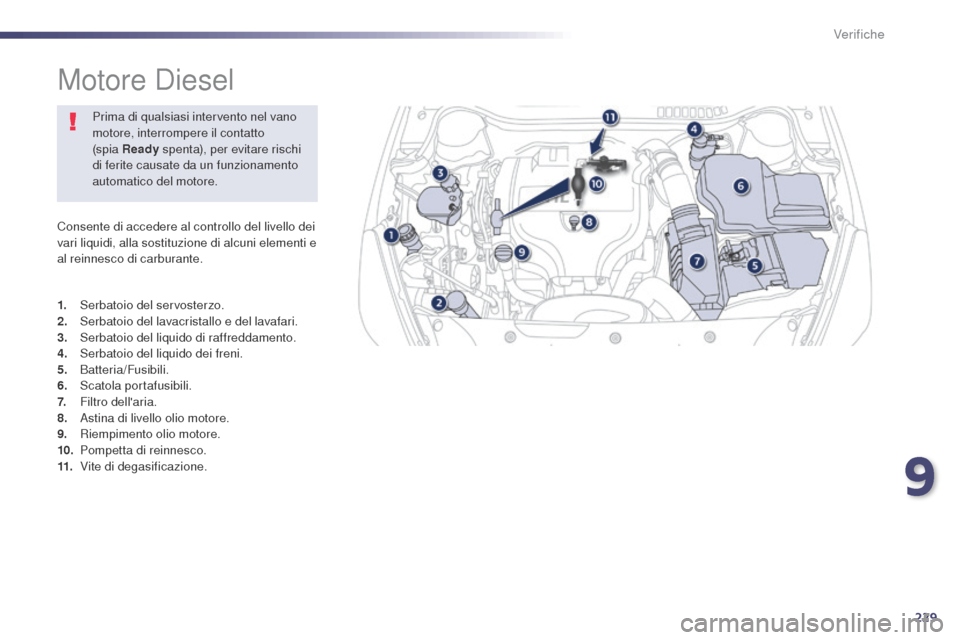960x640 pixels.
Task: Click list item 'Serbatoio del servosterzo.'
Action: 152,305
